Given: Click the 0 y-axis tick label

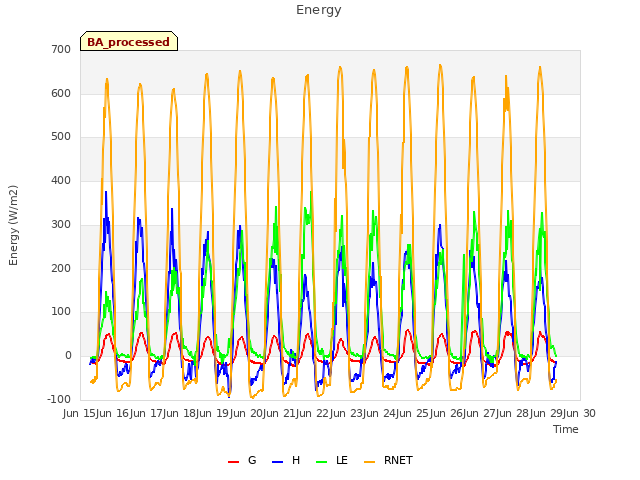Looking at the screenshot, I should pos(68,356).
